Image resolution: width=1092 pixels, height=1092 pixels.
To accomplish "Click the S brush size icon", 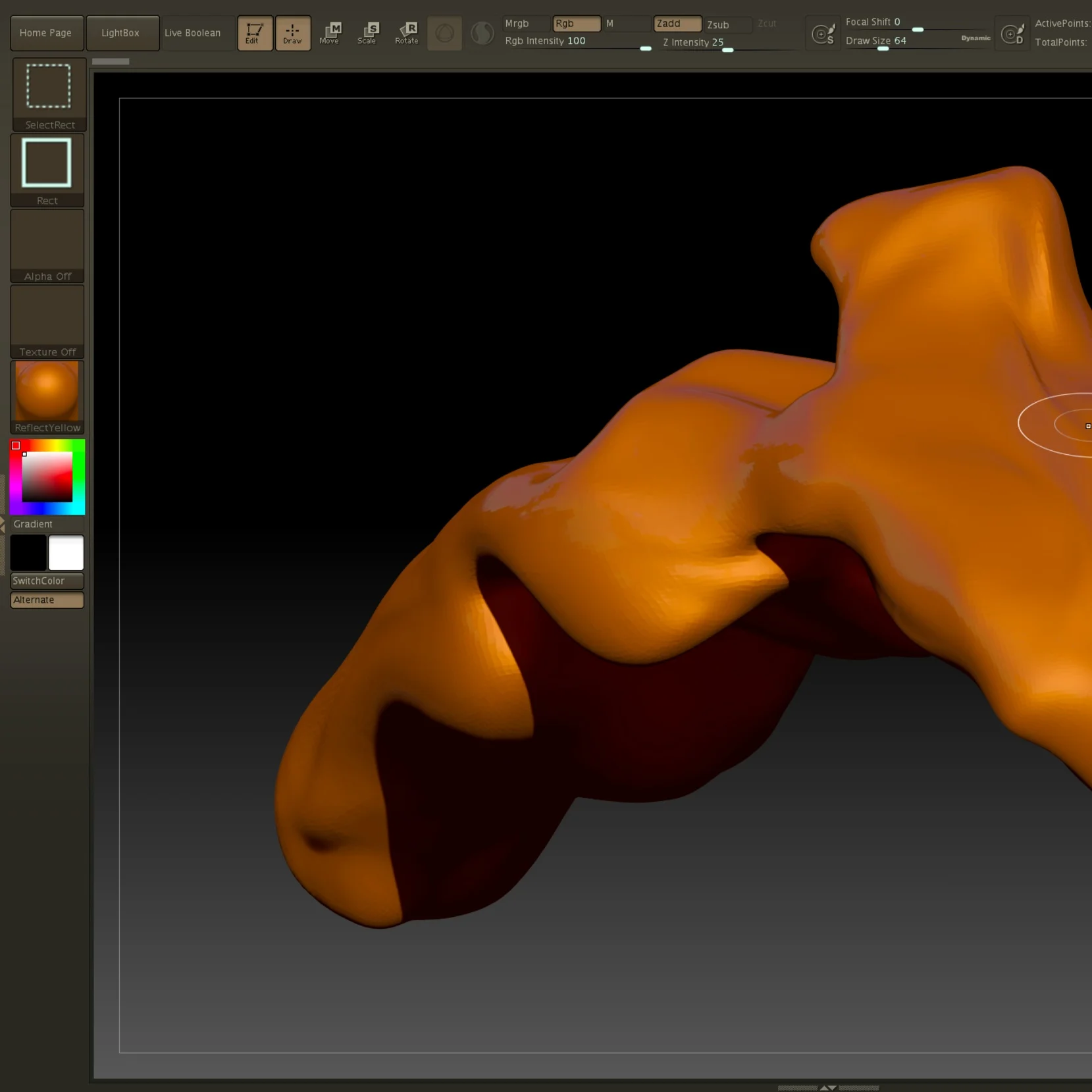I will pyautogui.click(x=823, y=34).
